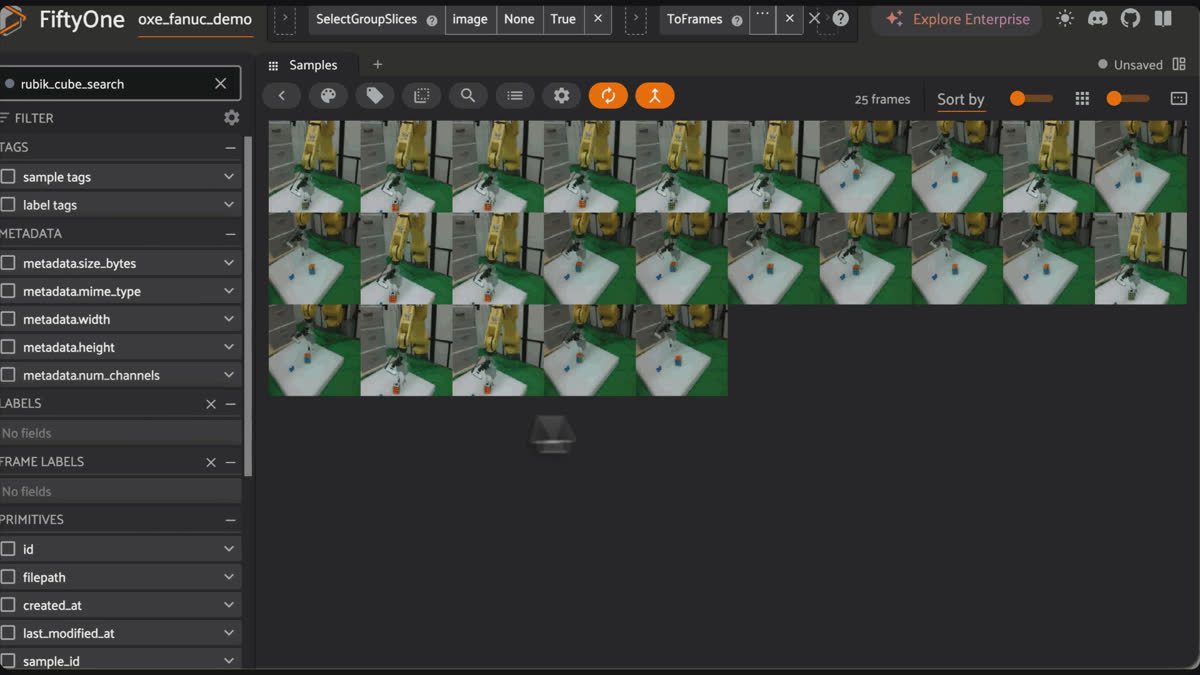Viewport: 1200px width, 675px height.
Task: Open ToFrames help icon
Action: point(737,20)
